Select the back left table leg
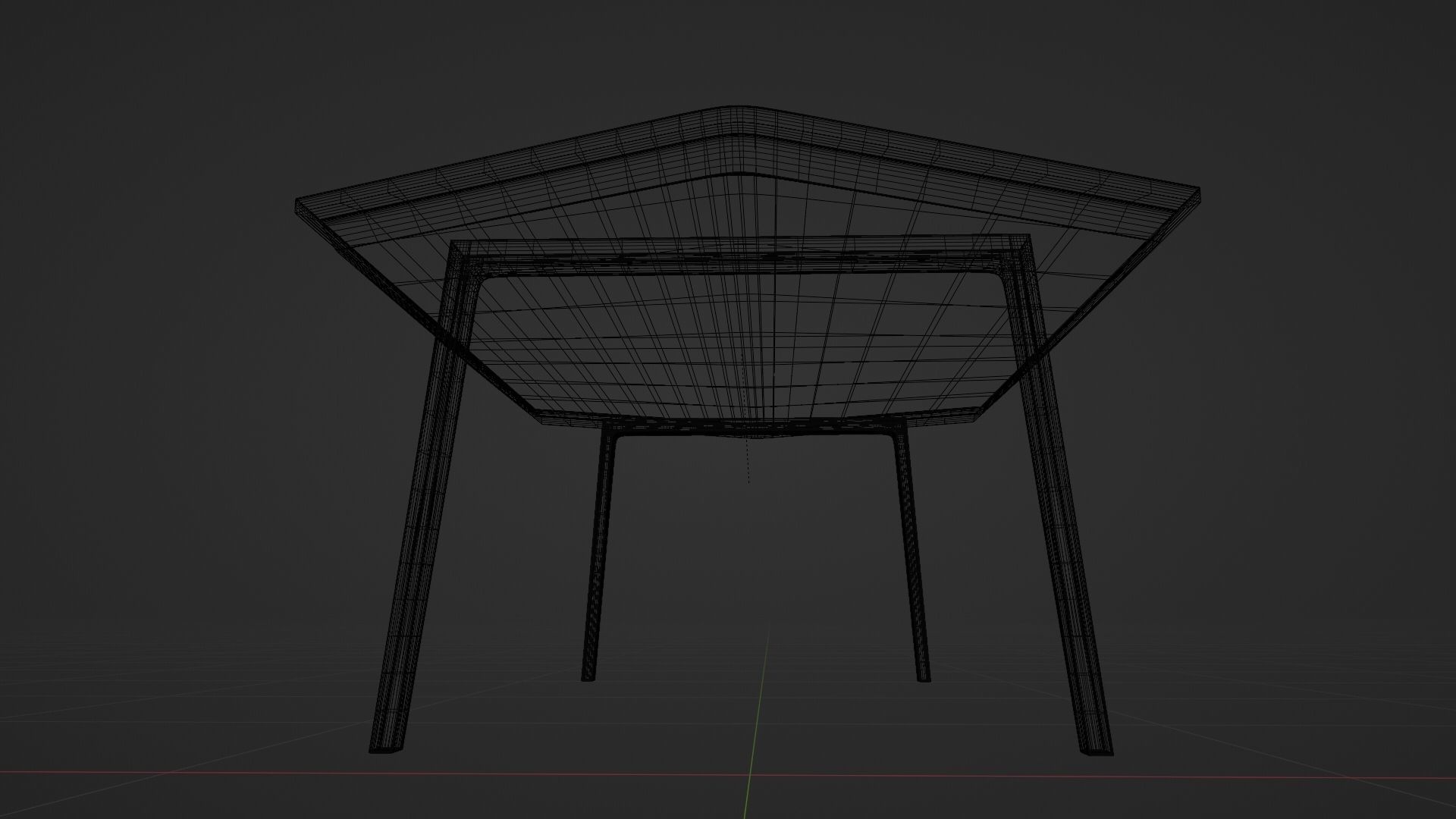This screenshot has width=1456, height=819. (599, 554)
